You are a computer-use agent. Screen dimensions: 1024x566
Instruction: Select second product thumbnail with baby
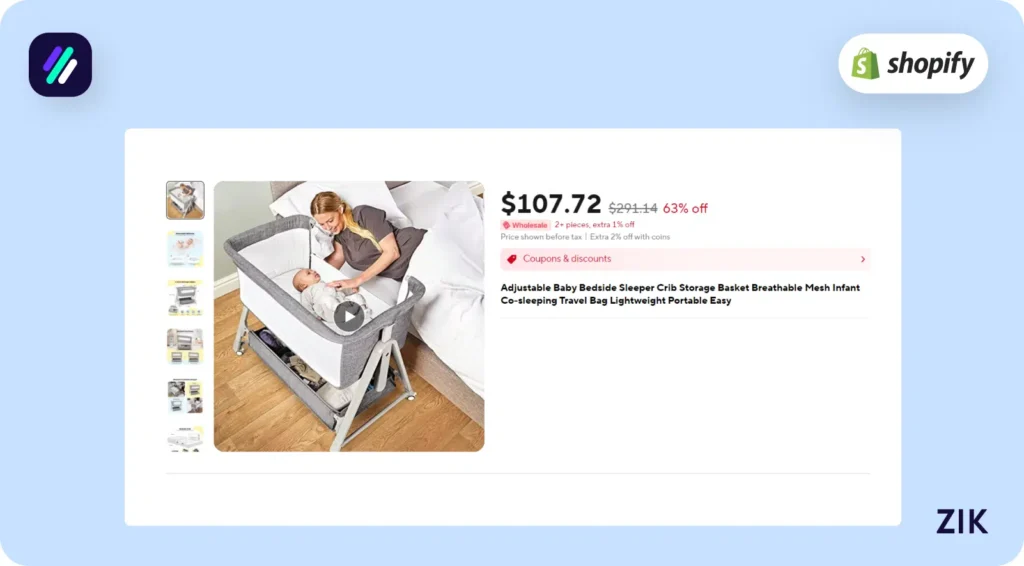click(x=185, y=249)
